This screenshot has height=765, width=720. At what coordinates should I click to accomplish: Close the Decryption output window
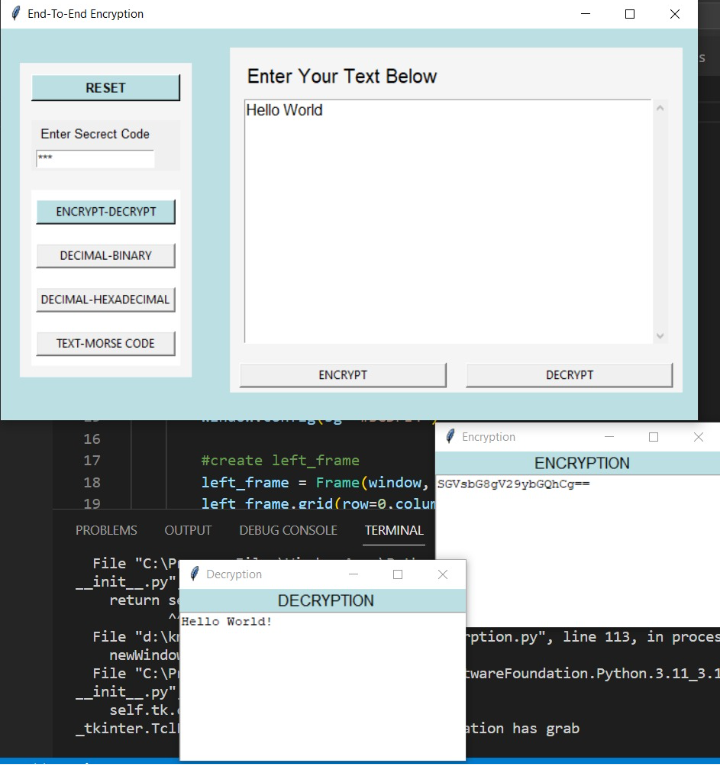442,574
